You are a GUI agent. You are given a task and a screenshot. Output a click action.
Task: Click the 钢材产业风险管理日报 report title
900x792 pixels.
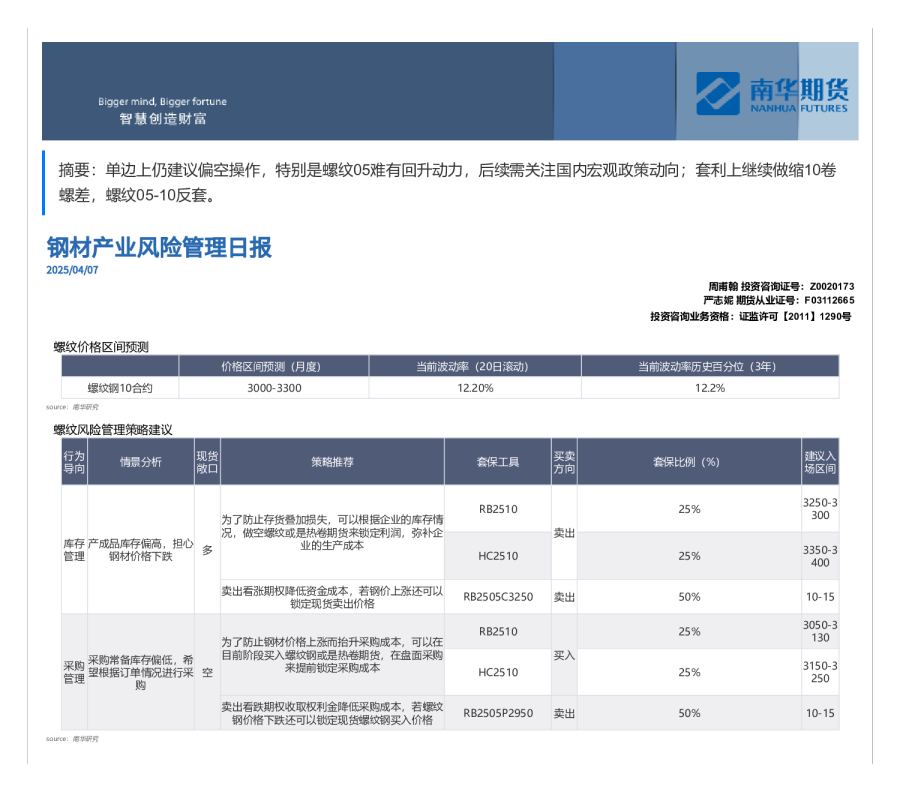159,248
